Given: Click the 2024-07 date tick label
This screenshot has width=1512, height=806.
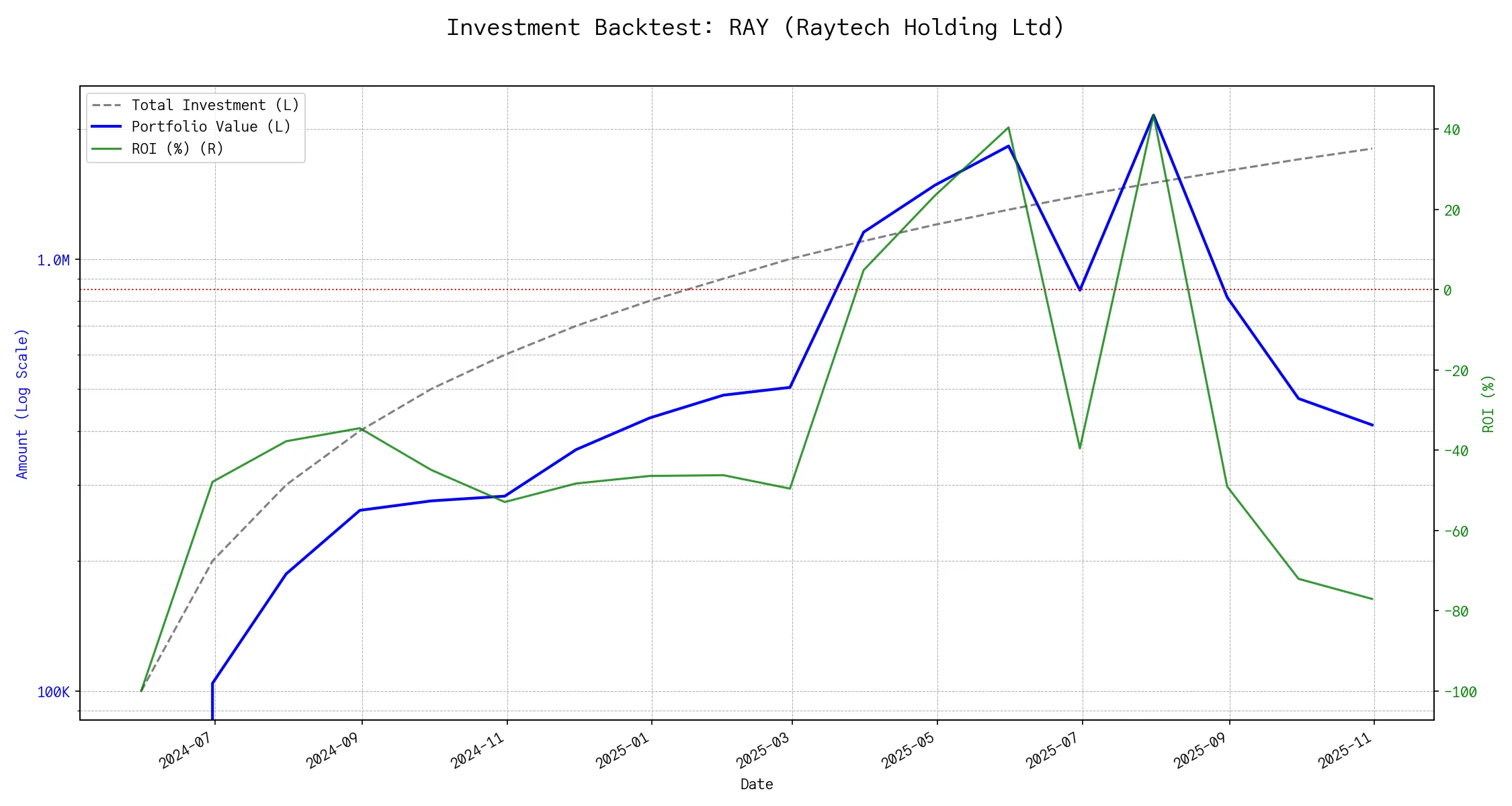Looking at the screenshot, I should pyautogui.click(x=185, y=750).
